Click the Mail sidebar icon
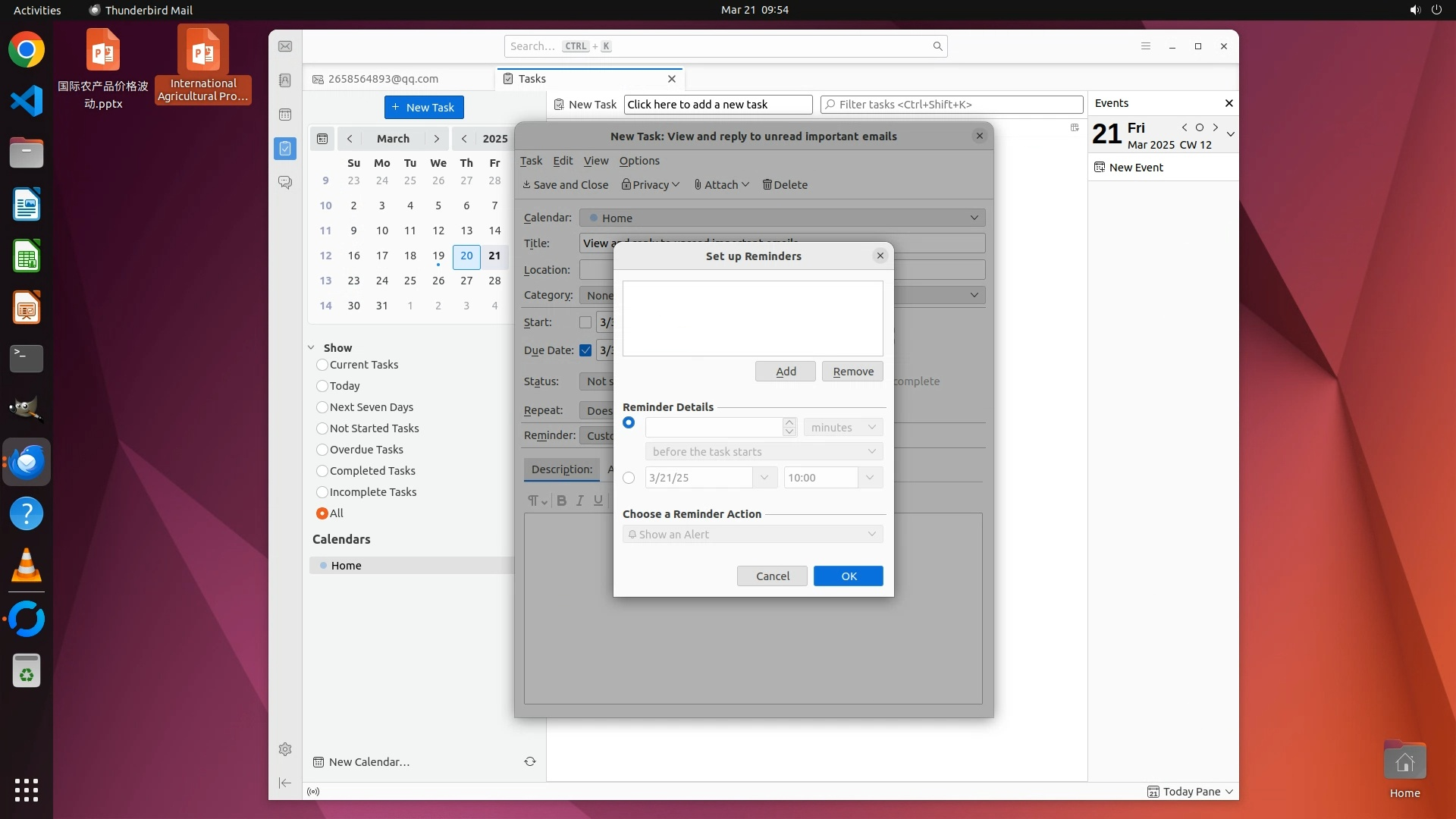Viewport: 1456px width, 819px height. pos(285,46)
